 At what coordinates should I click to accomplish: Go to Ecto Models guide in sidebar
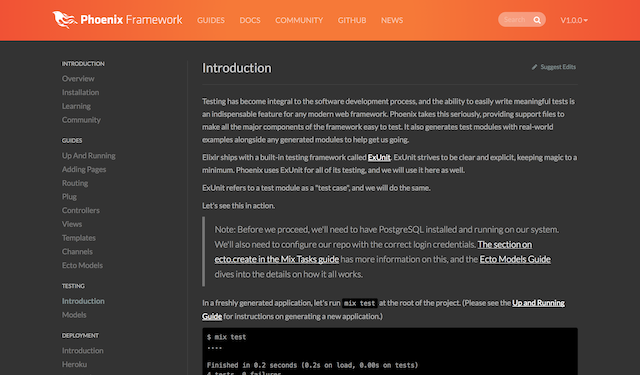tap(82, 265)
